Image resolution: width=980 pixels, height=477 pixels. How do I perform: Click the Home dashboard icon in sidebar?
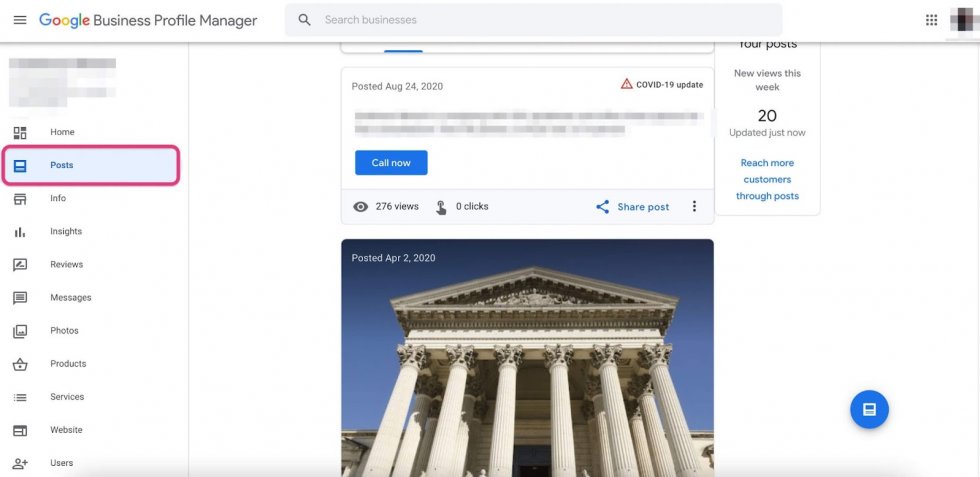coord(20,133)
